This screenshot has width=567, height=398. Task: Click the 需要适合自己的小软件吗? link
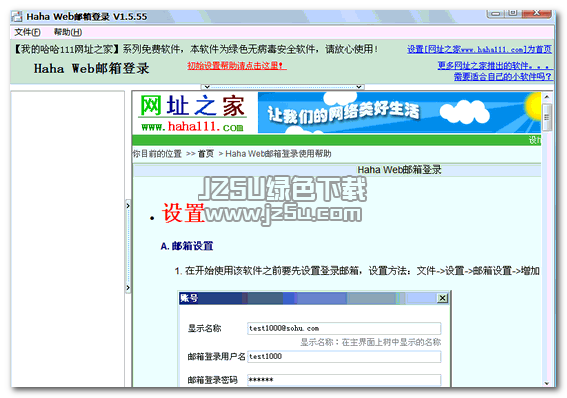[503, 76]
